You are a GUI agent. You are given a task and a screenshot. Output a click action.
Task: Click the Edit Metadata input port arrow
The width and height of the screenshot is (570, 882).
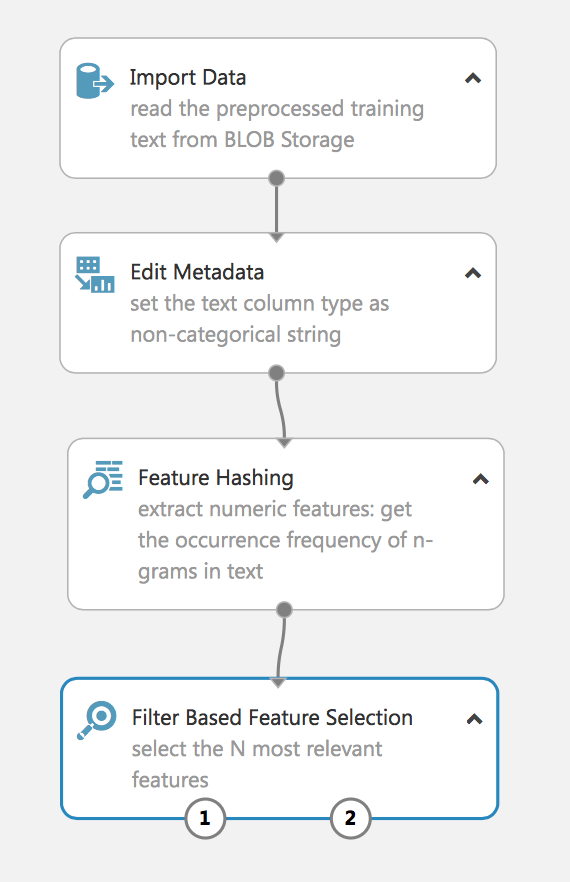[276, 237]
